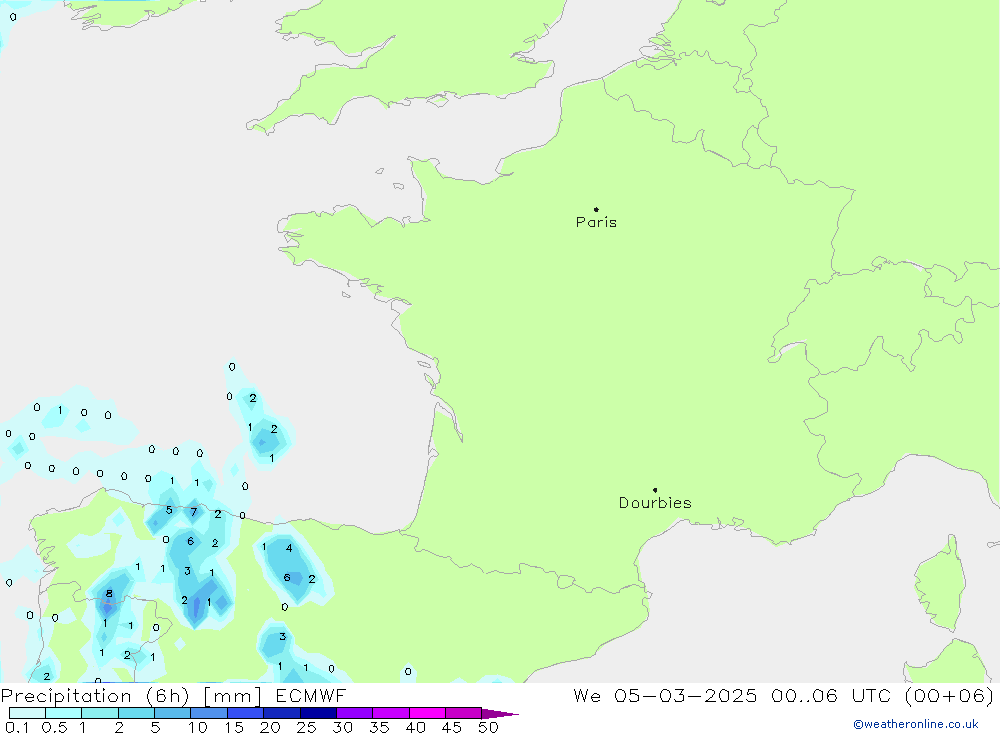
Task: Click the legend scale label 35
Action: [x=379, y=727]
